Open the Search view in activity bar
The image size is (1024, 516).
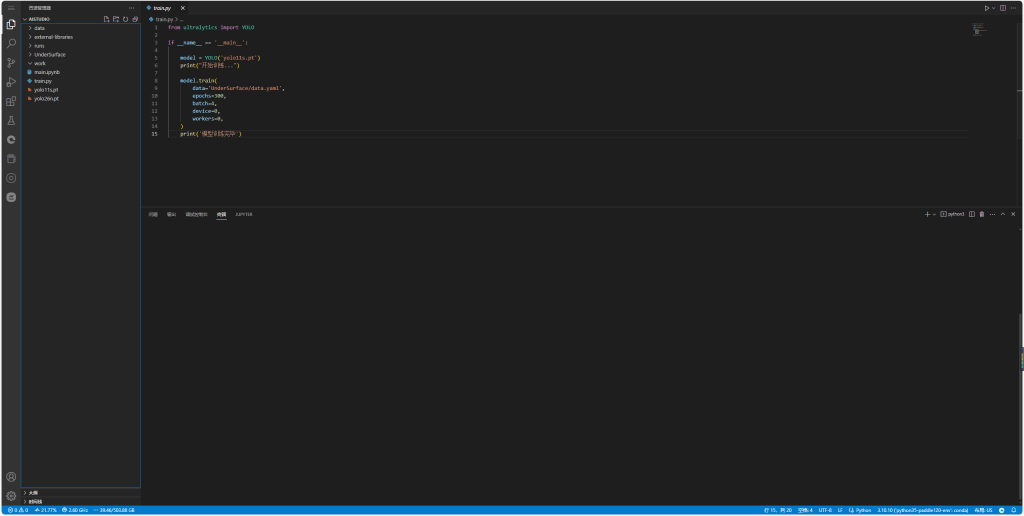pyautogui.click(x=11, y=43)
